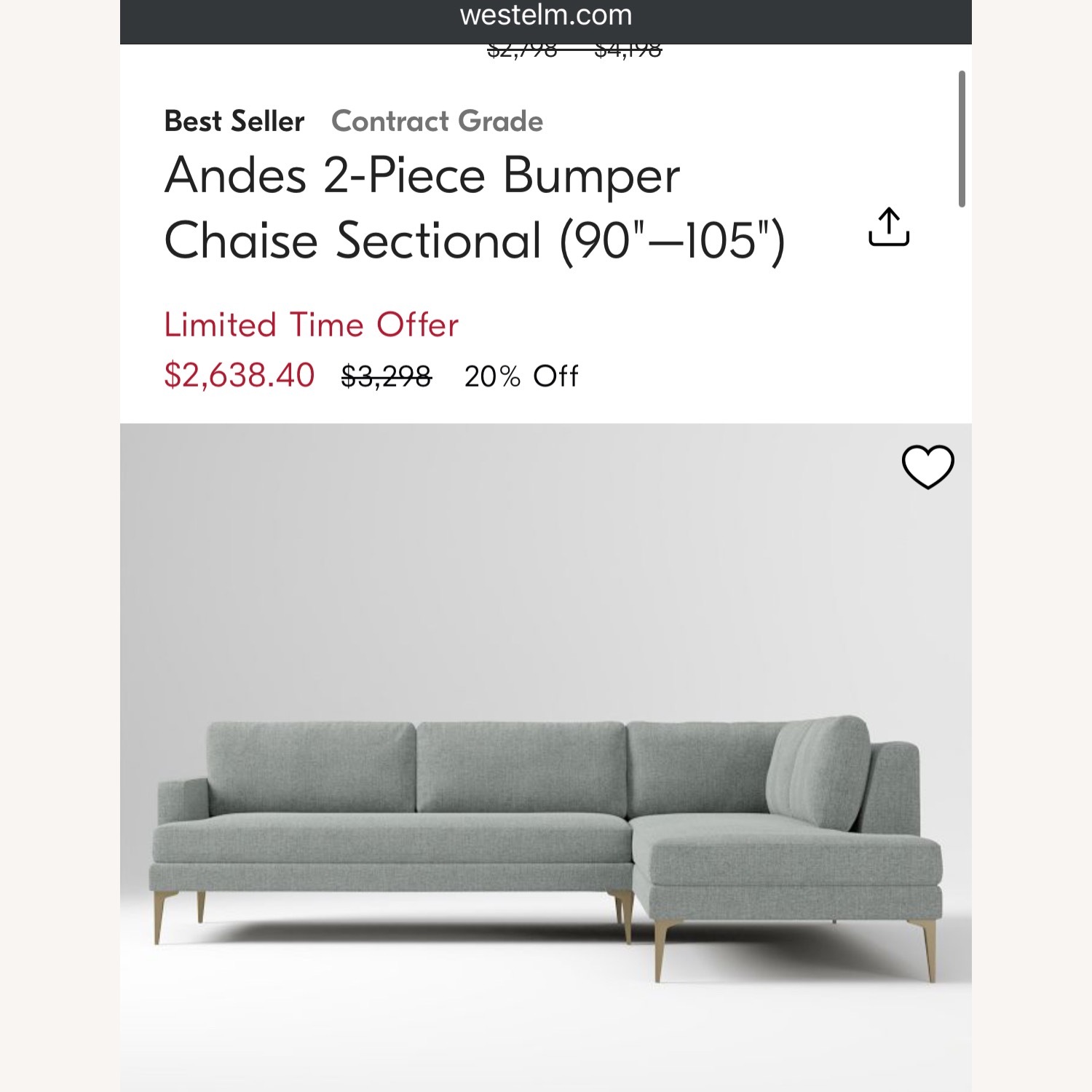This screenshot has width=1092, height=1092.
Task: Open the westelm.com address bar
Action: (546, 16)
